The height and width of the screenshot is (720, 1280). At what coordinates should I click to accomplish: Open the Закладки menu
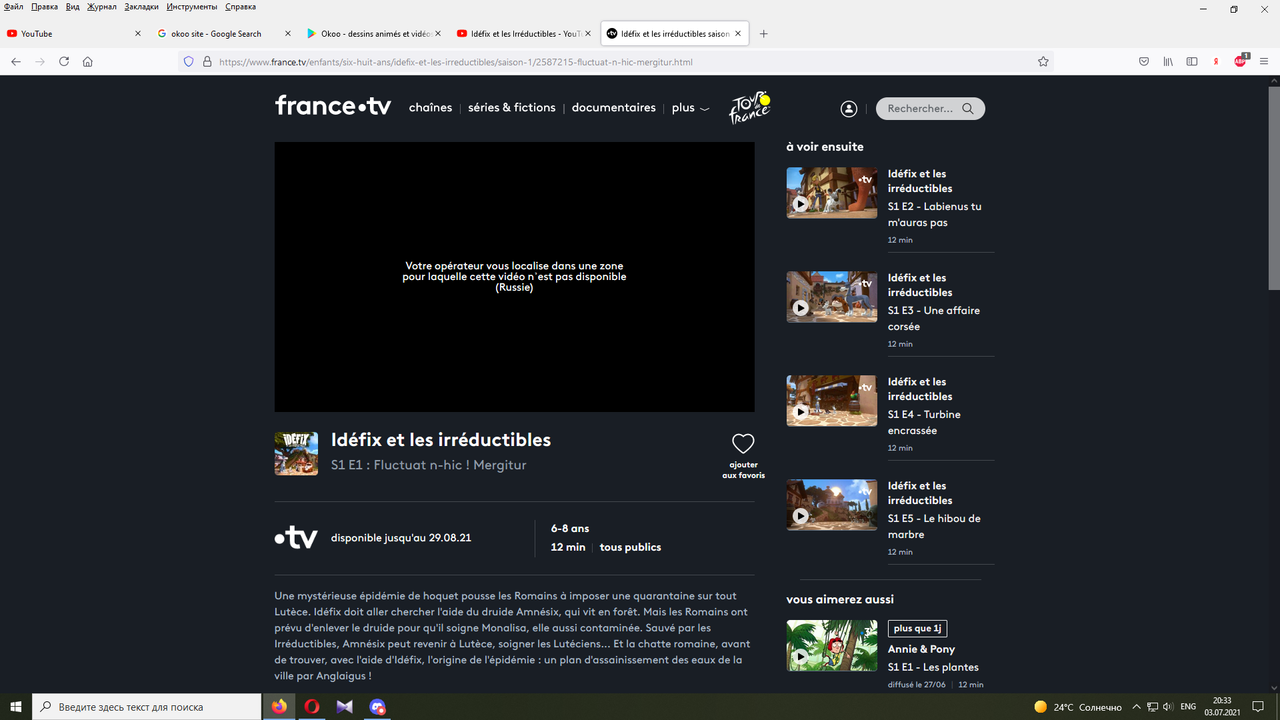point(141,7)
